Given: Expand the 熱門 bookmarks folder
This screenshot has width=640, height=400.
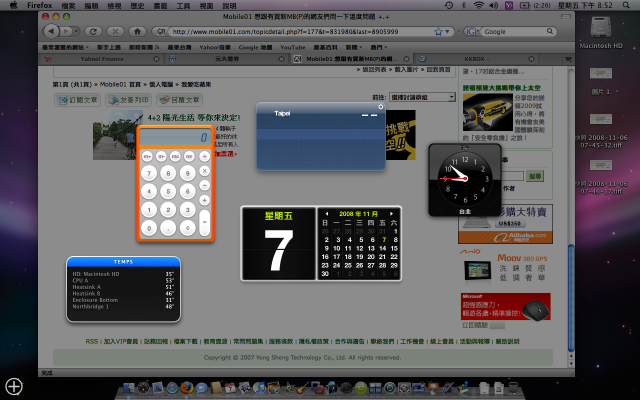Looking at the screenshot, I should pyautogui.click(x=378, y=47).
